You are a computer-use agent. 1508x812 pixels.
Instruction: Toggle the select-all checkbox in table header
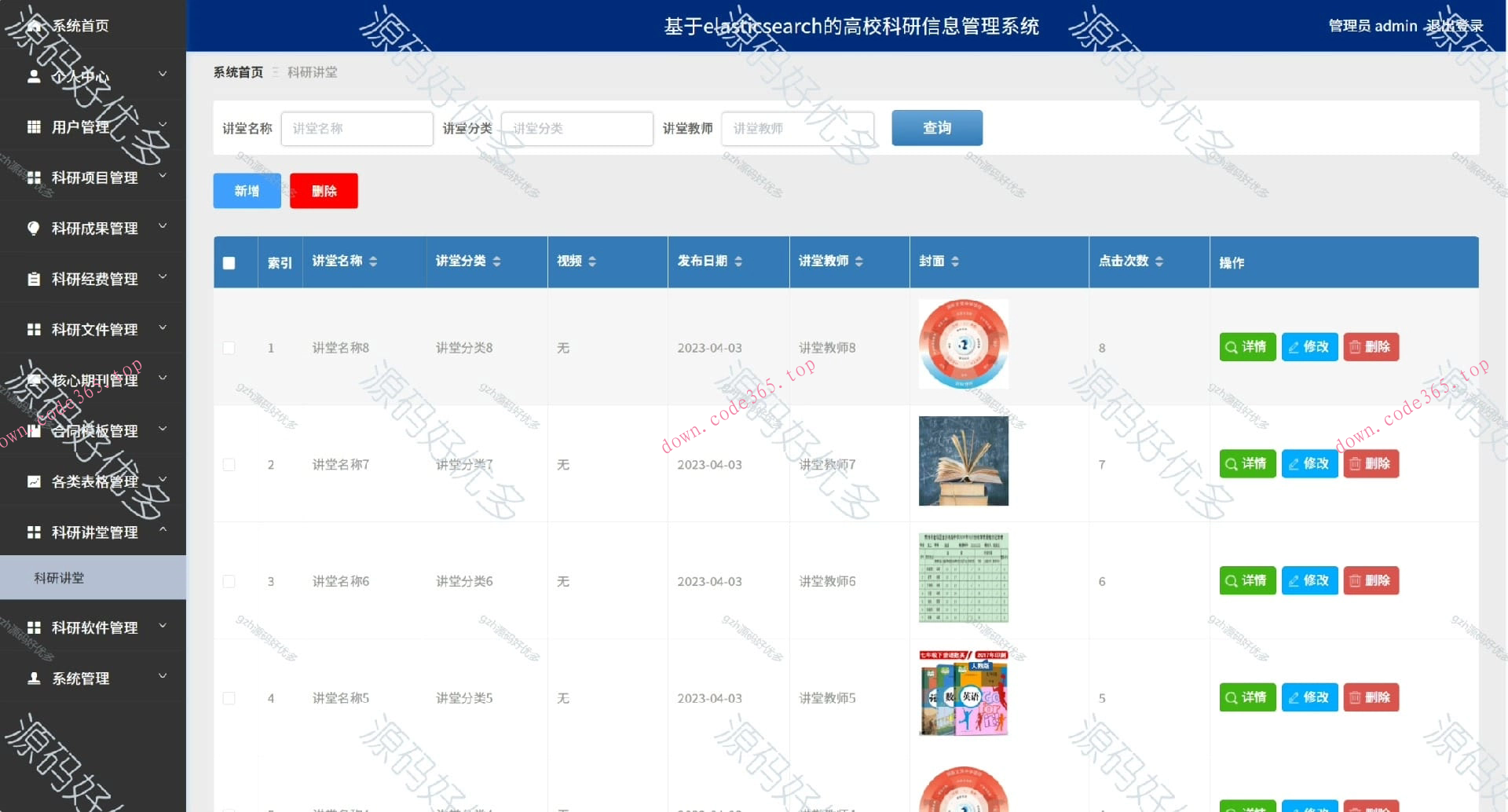tap(230, 263)
